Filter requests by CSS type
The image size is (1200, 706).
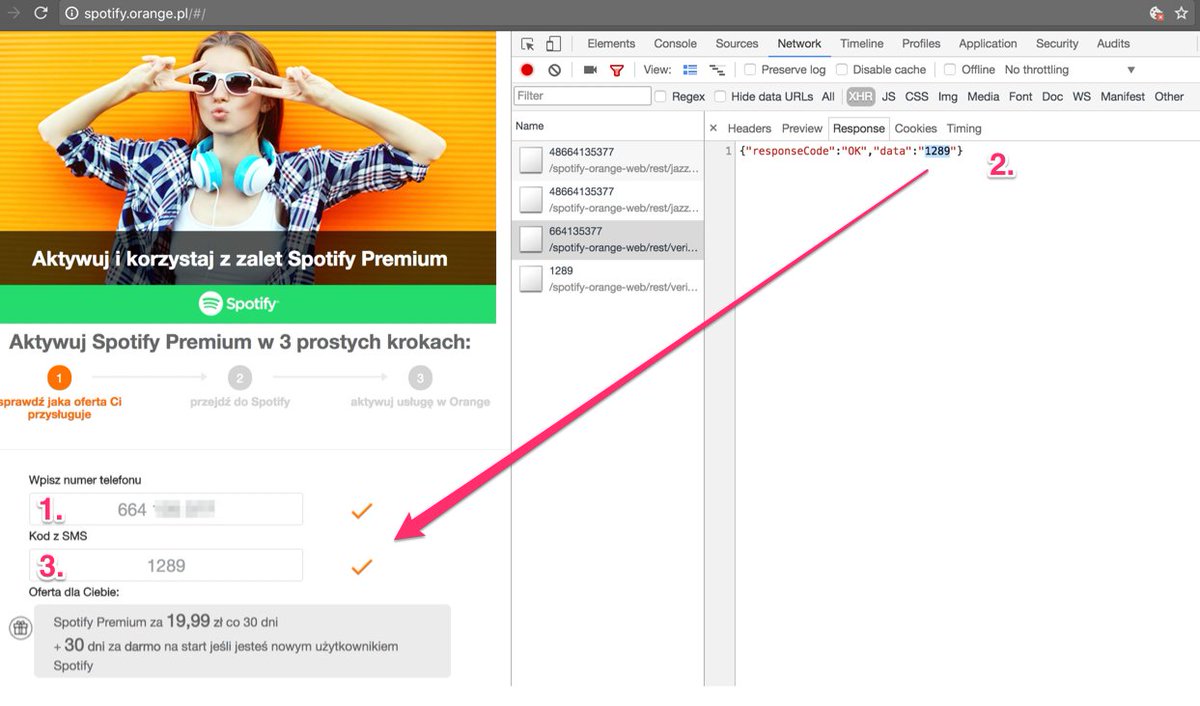tap(917, 97)
